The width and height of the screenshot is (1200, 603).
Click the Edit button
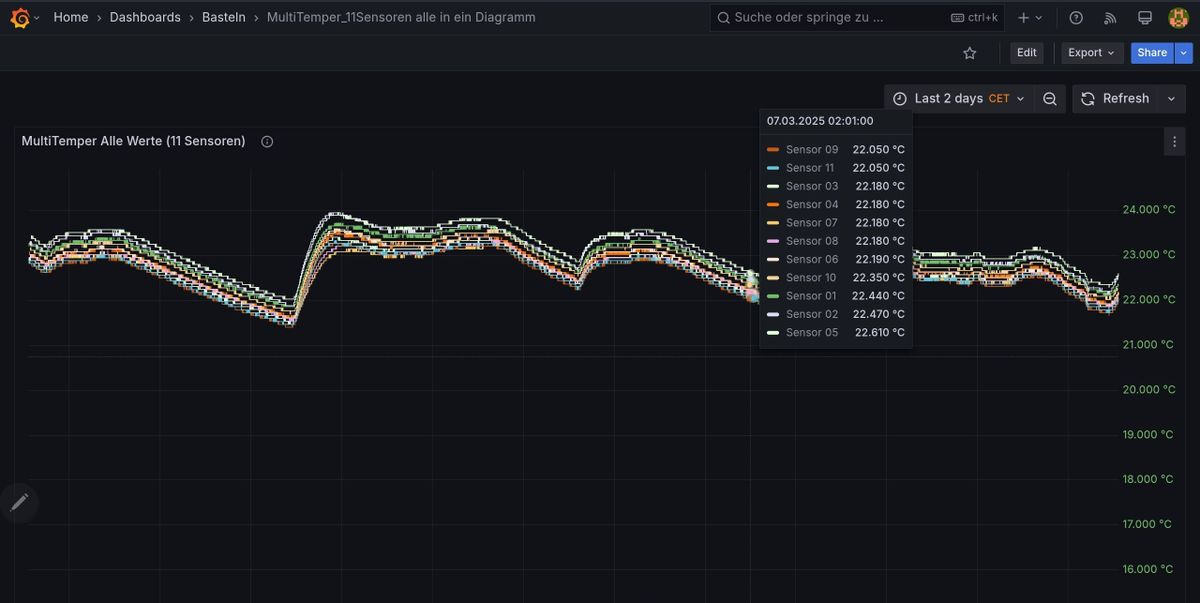pyautogui.click(x=1026, y=53)
